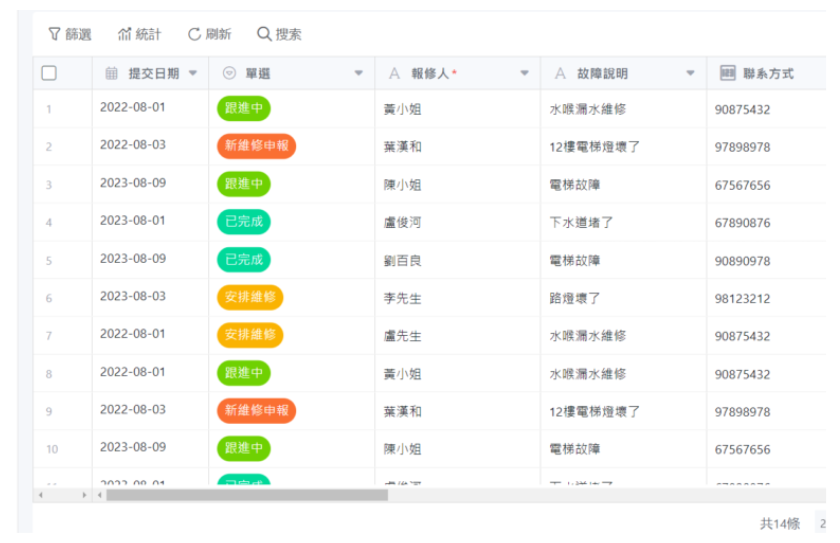Screen dimensions: 840x543
Task: Click the 跟進中 tag in row 1
Action: tap(244, 108)
